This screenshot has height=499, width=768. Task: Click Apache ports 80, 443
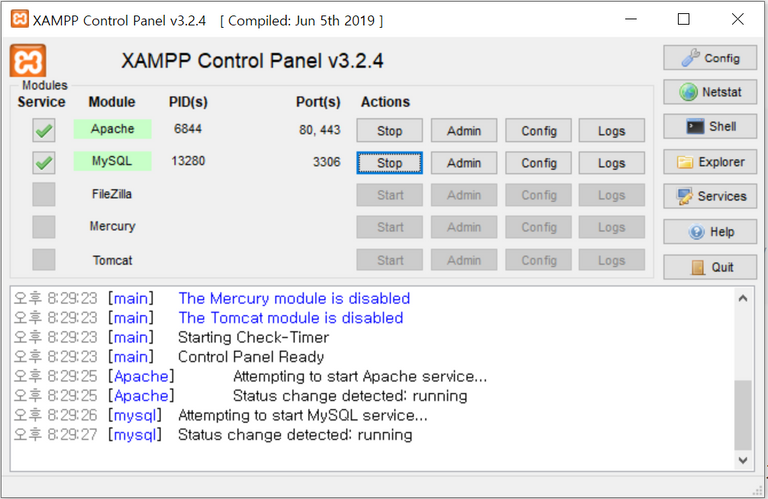point(319,130)
